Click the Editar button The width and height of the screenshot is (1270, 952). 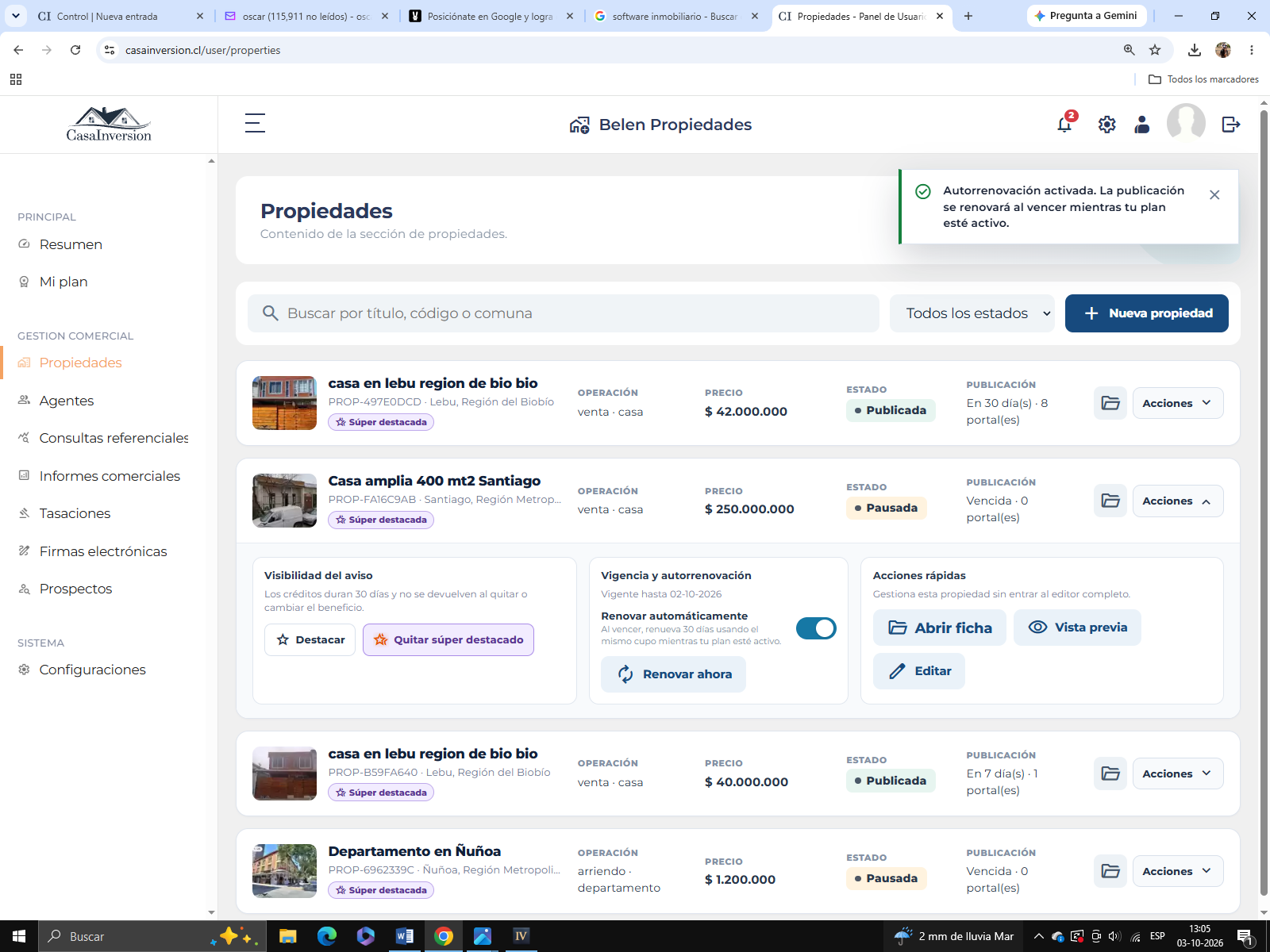tap(919, 671)
